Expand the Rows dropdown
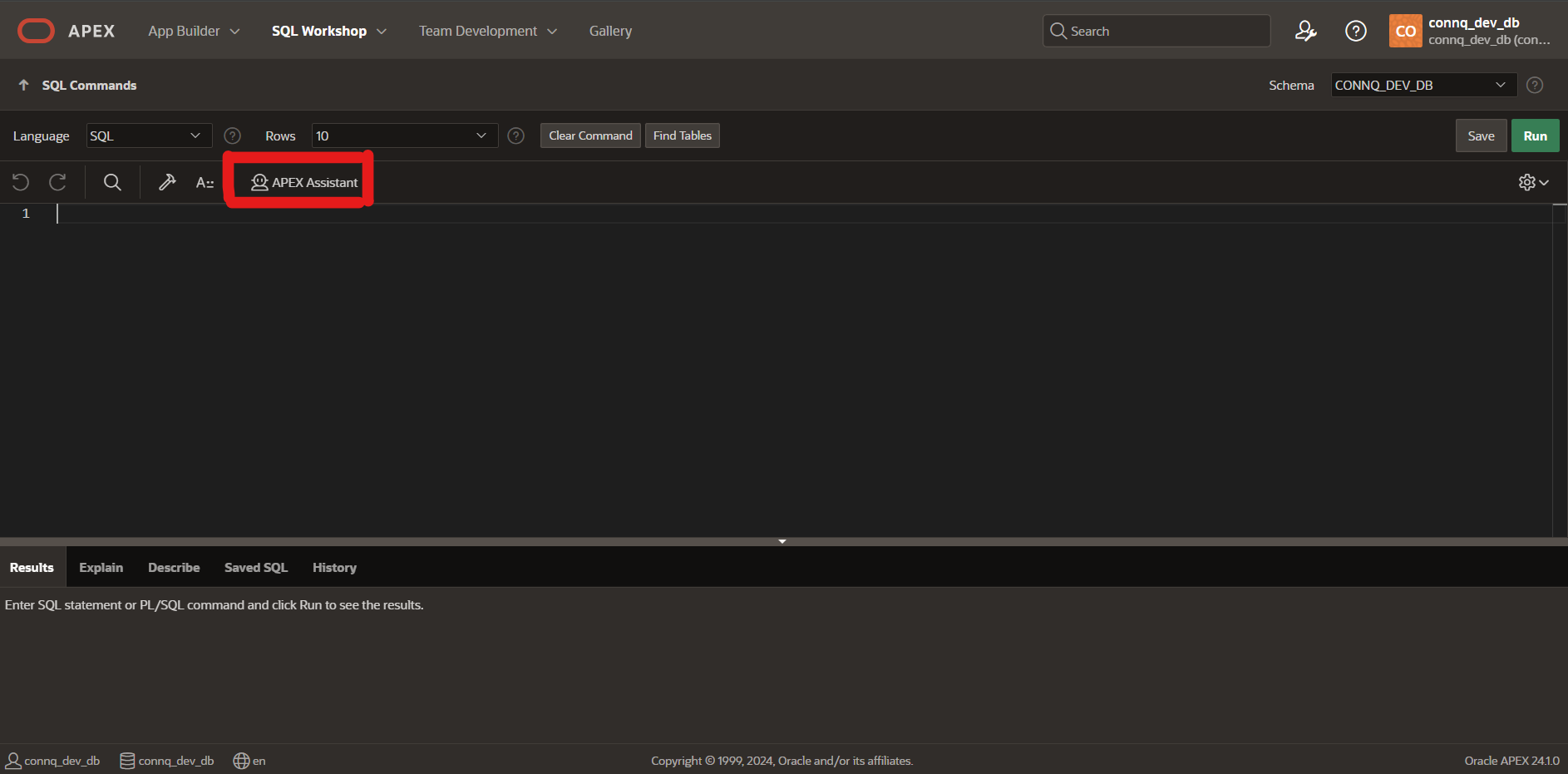 pos(404,136)
